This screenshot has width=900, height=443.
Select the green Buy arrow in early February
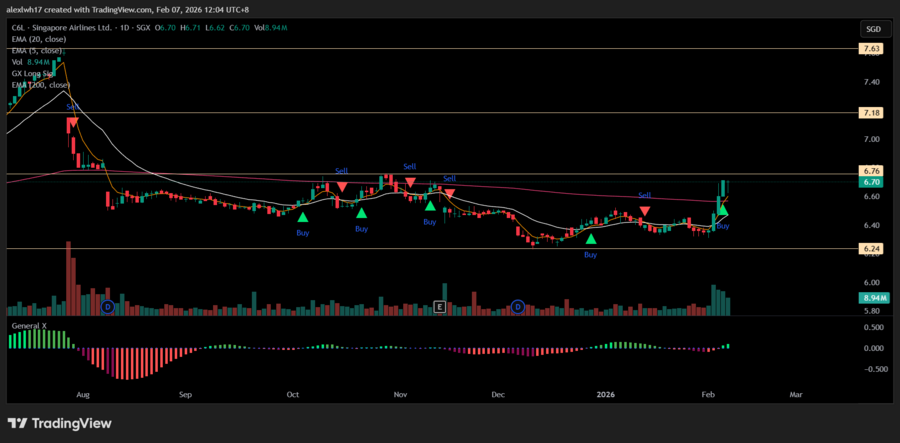722,210
